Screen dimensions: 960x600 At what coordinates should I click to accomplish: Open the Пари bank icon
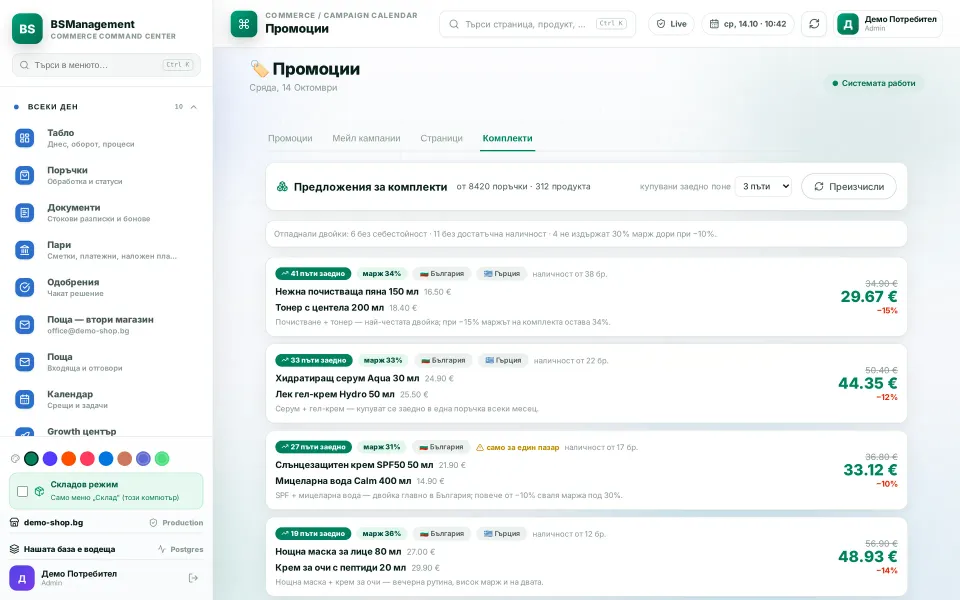pos(24,250)
